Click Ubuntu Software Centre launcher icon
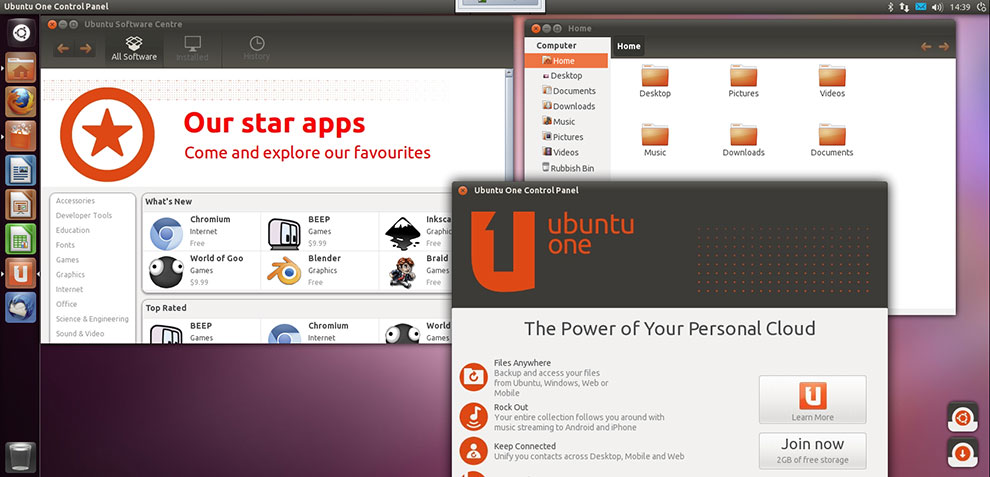 (21, 136)
